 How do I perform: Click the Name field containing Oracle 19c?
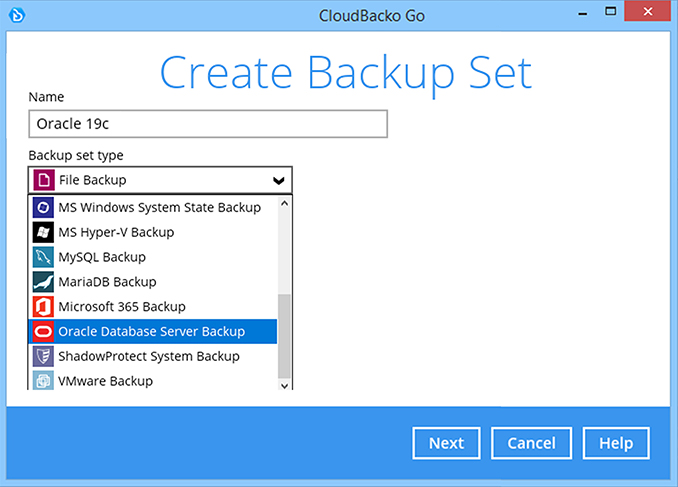click(208, 124)
